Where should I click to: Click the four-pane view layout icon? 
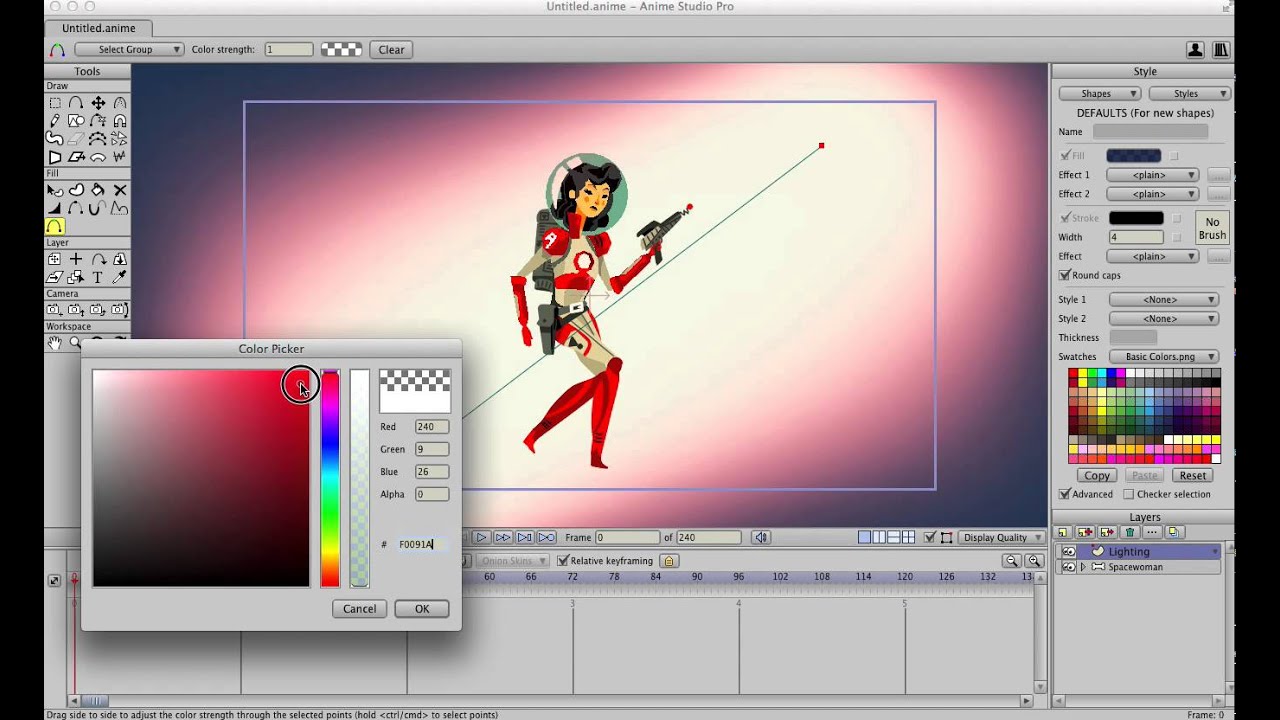coord(908,537)
